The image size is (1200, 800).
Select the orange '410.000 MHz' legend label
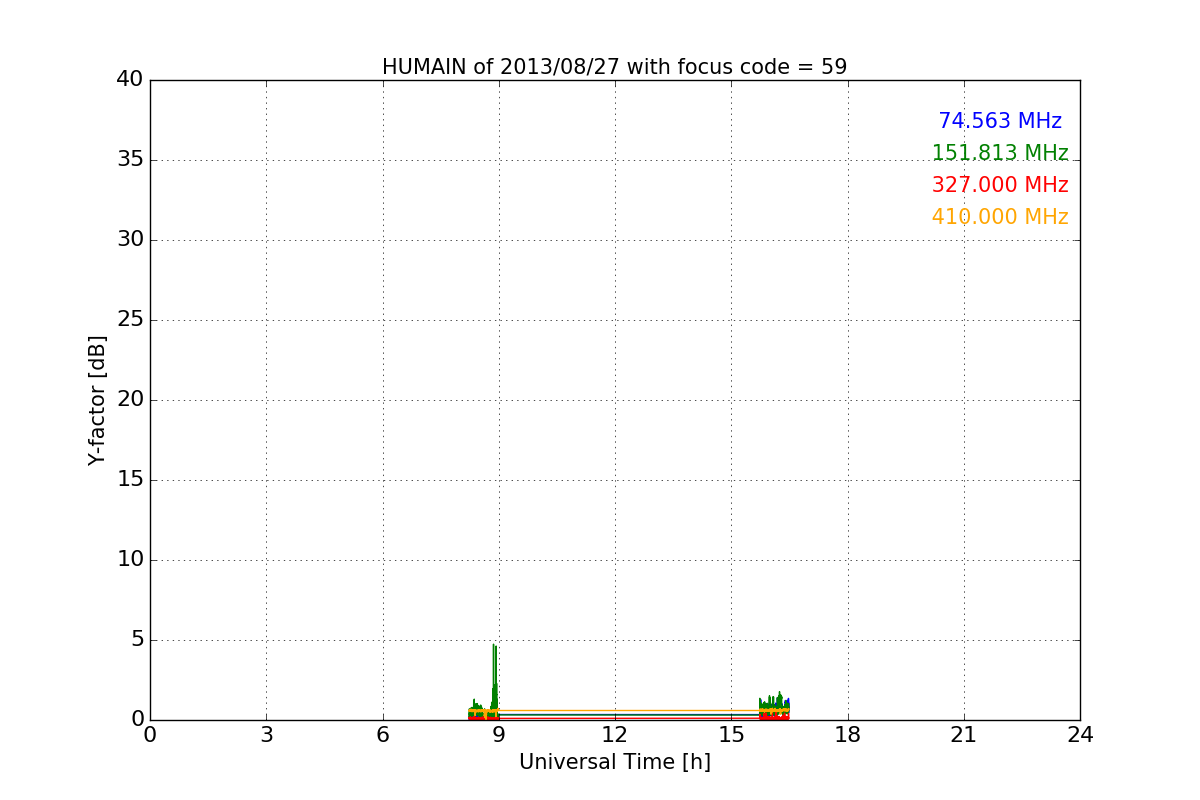[1000, 217]
